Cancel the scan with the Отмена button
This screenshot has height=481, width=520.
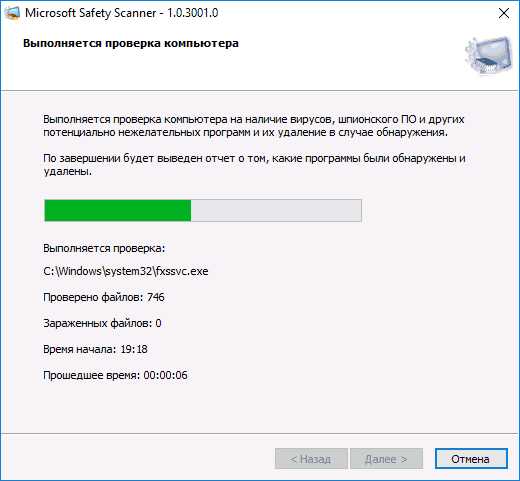pyautogui.click(x=471, y=459)
